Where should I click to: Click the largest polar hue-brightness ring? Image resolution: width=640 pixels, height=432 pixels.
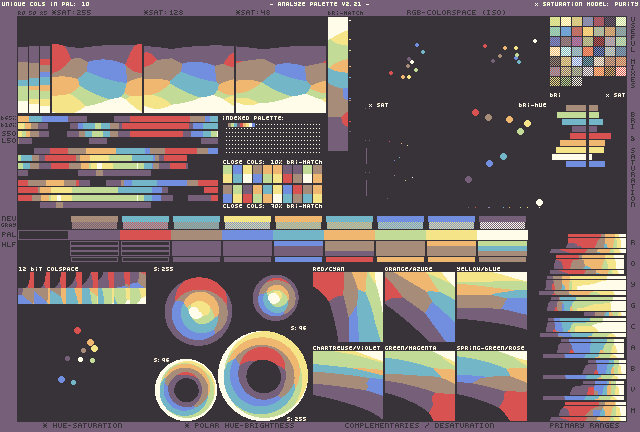[263, 376]
